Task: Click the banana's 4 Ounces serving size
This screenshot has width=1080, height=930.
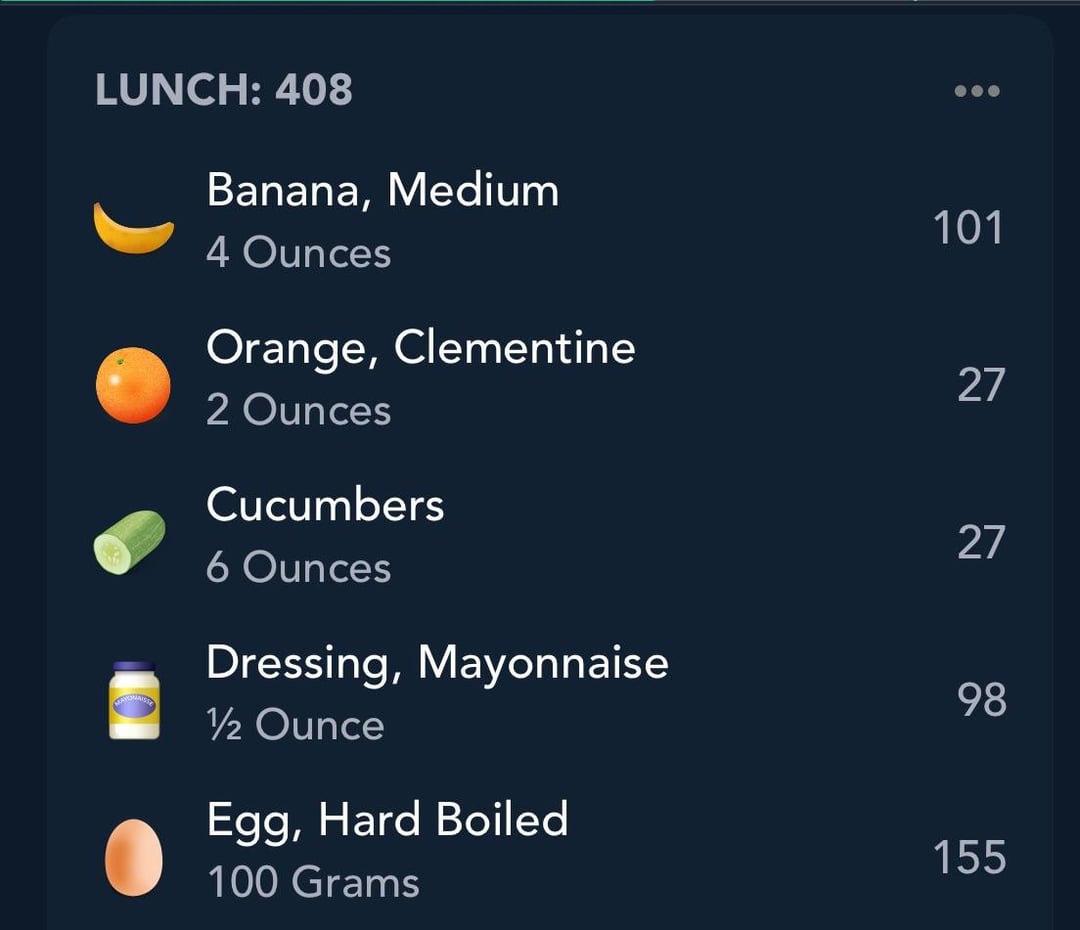Action: pos(298,253)
